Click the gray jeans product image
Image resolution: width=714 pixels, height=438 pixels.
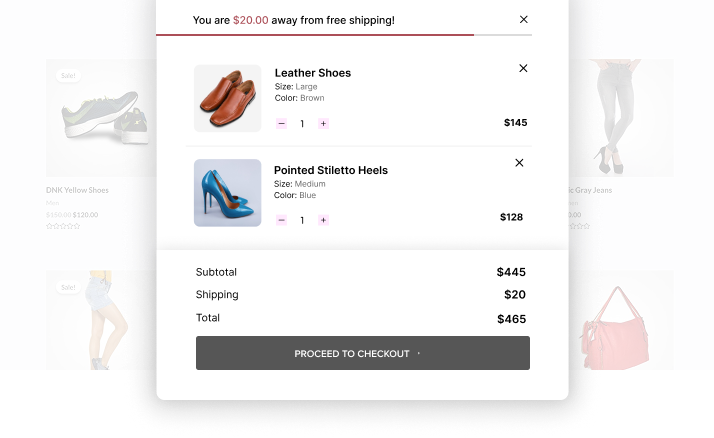[x=621, y=118]
